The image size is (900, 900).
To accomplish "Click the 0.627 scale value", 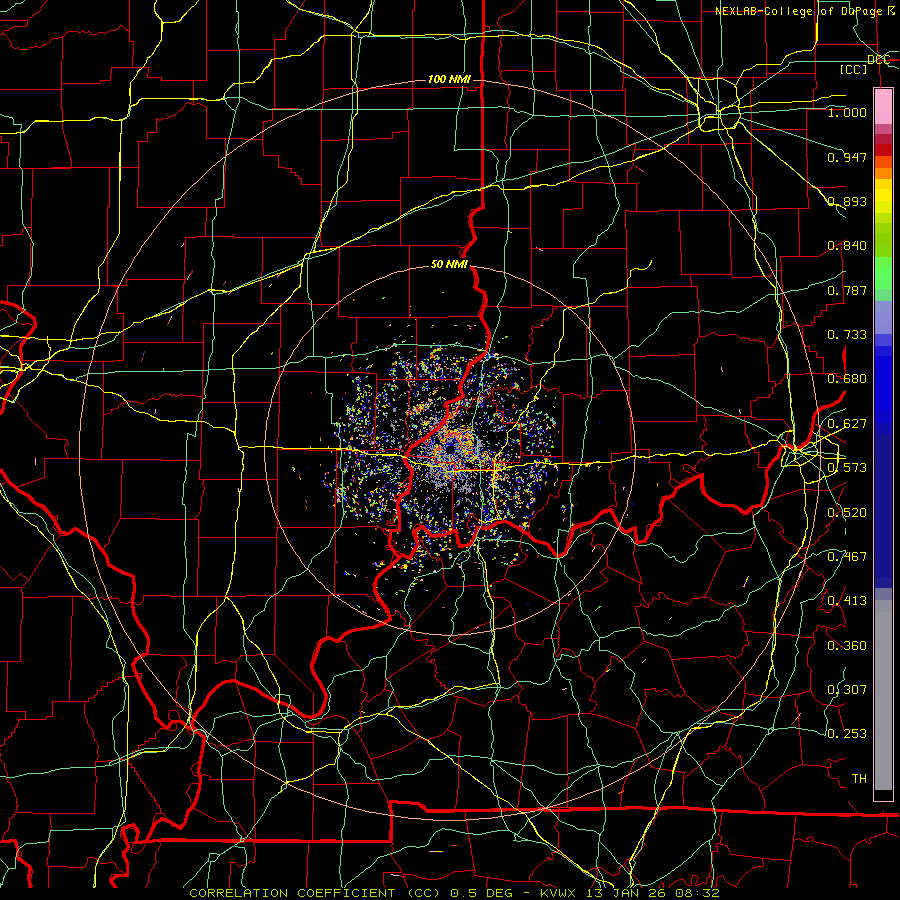I will click(x=847, y=424).
